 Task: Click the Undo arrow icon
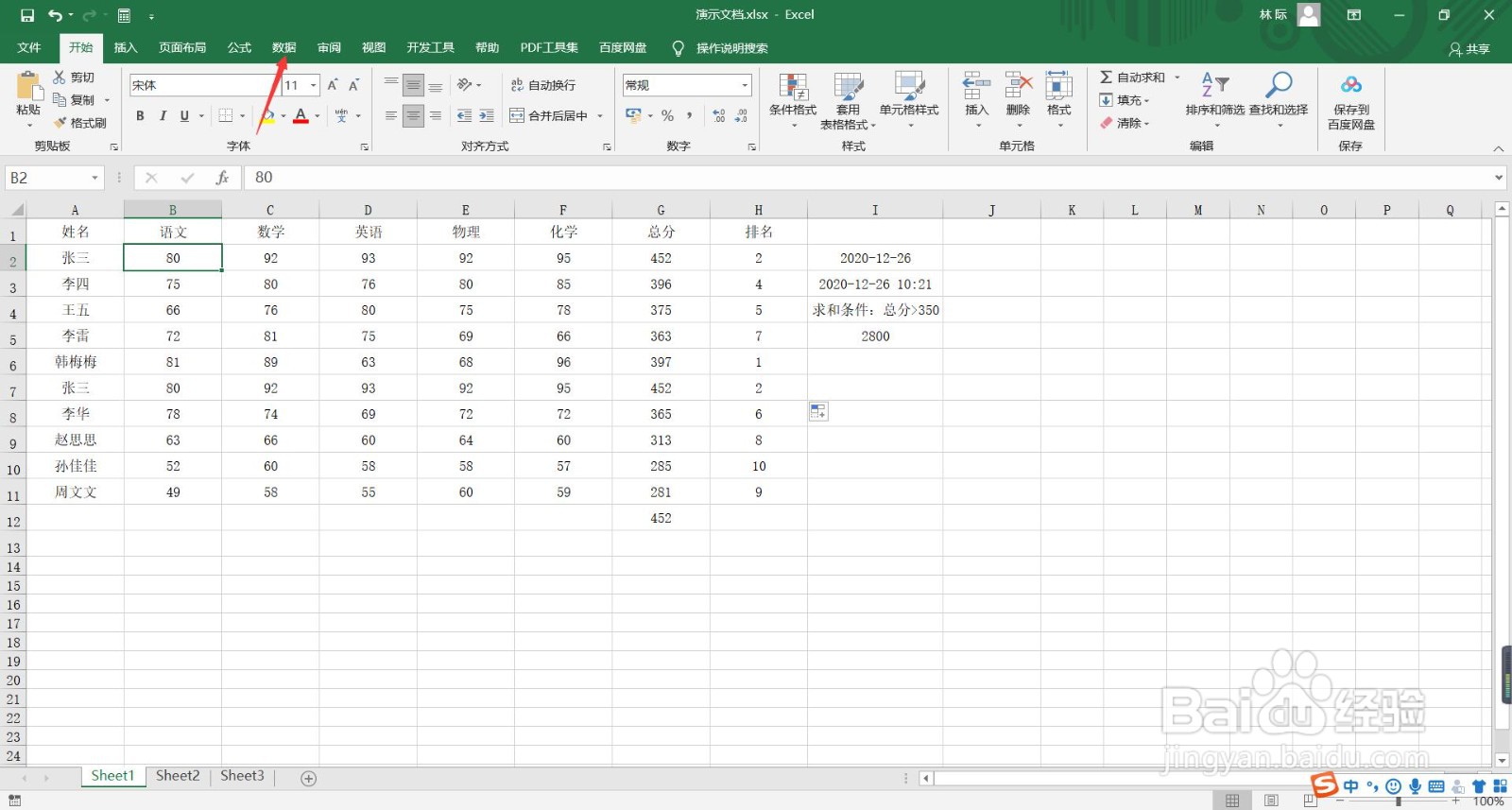tap(55, 15)
